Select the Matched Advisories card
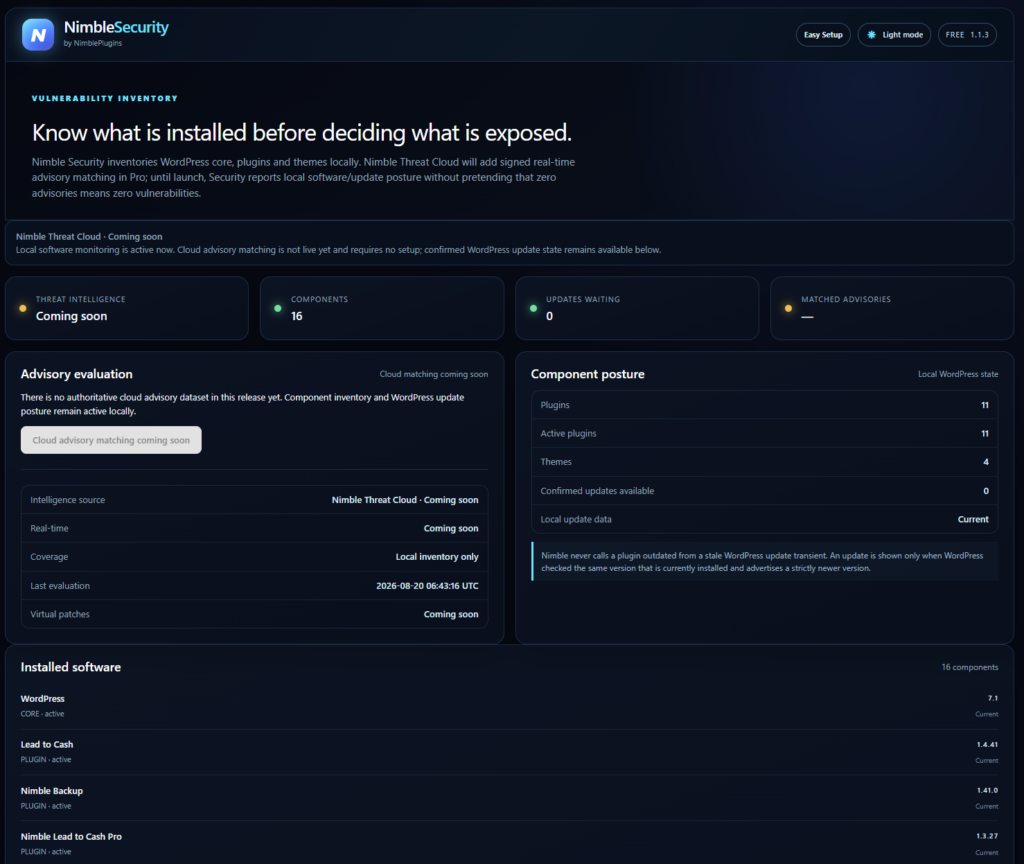Screen dimensions: 1024x864 (892, 308)
